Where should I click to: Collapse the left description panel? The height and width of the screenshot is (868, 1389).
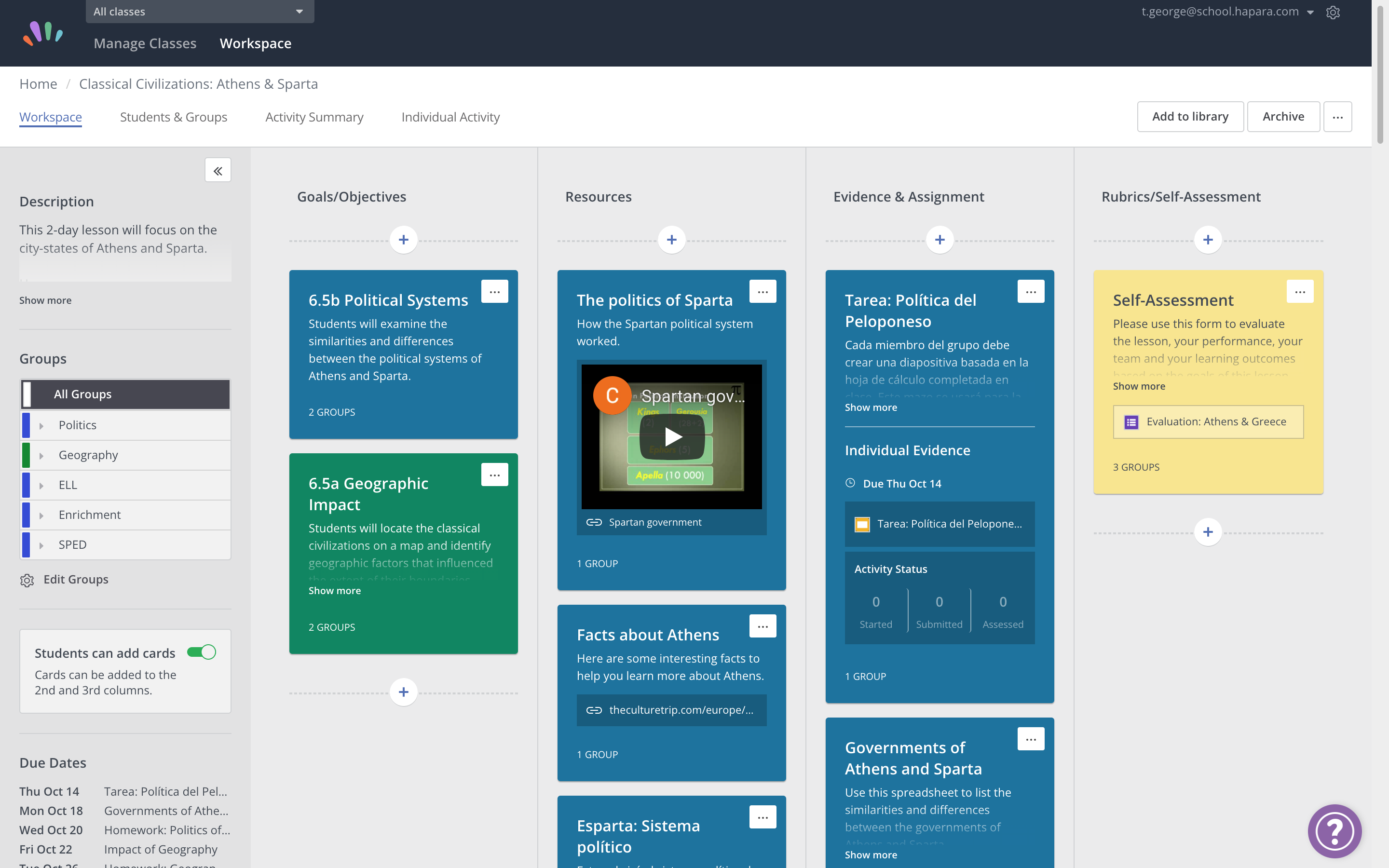218,170
